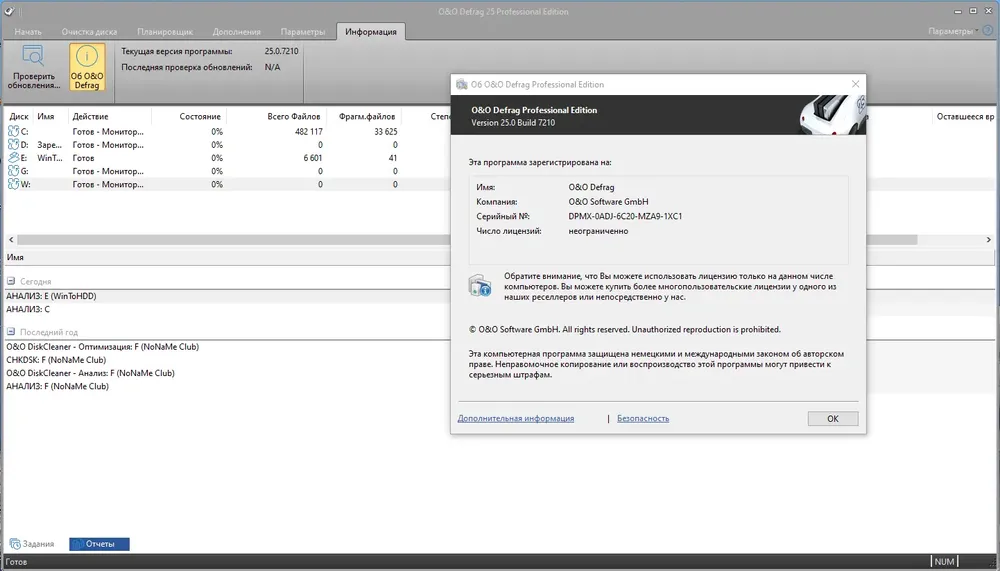Select drive W: icon in list
The height and width of the screenshot is (571, 1000).
point(13,184)
